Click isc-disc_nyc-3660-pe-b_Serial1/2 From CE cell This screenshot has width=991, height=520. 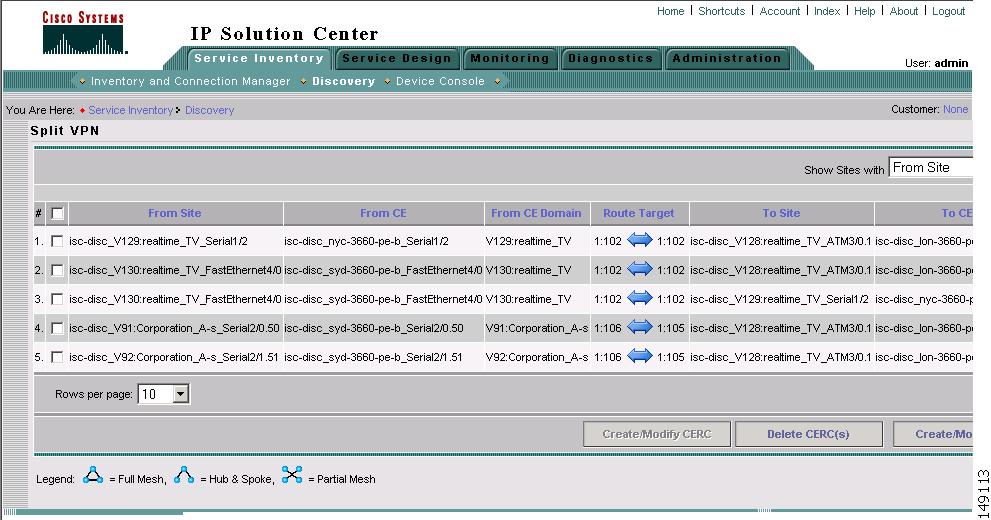click(367, 241)
